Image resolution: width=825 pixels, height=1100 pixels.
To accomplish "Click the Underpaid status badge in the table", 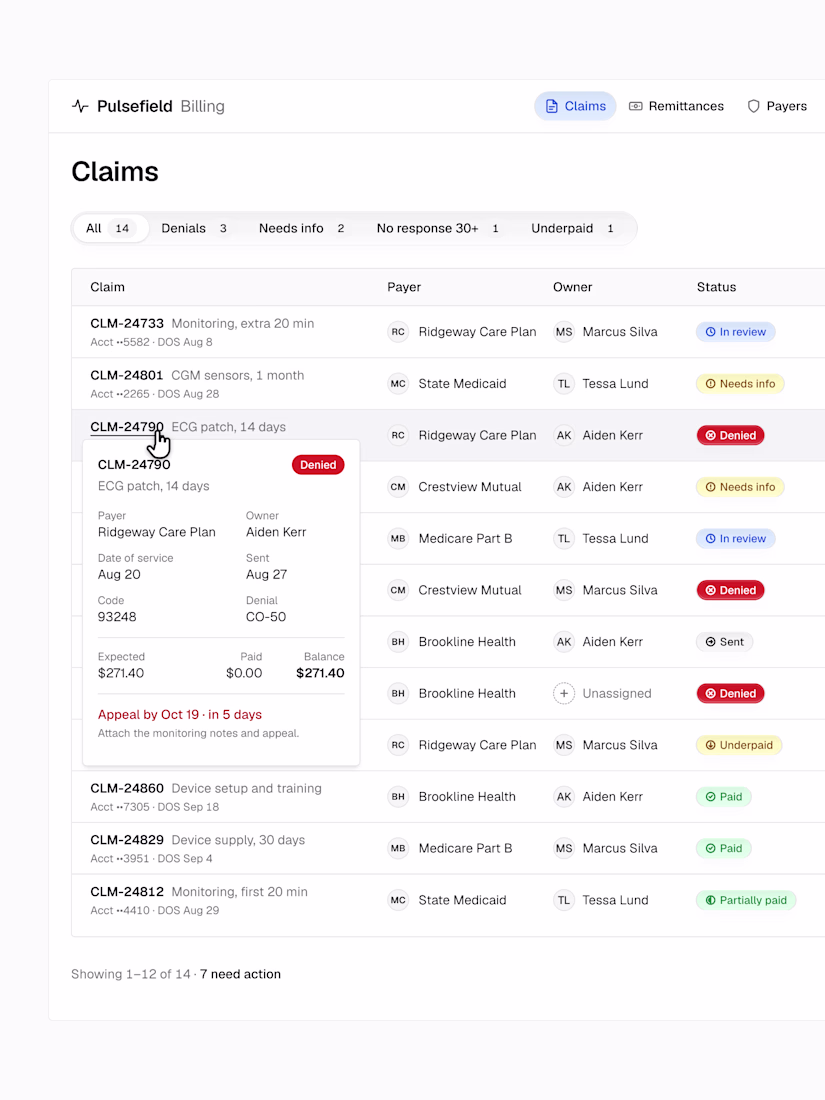I will coord(739,745).
